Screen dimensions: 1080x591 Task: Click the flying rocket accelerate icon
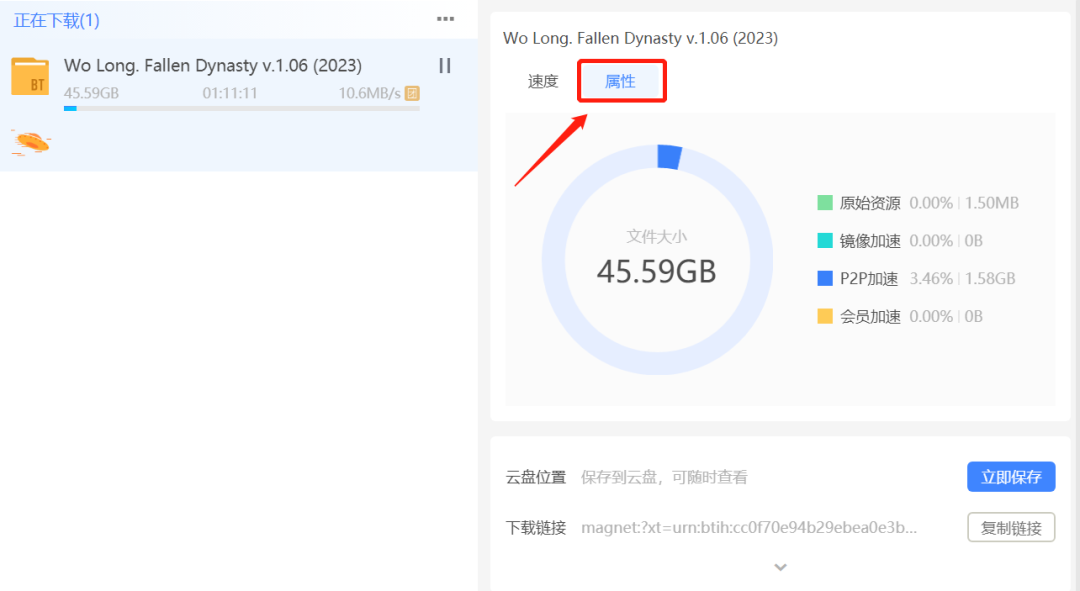pyautogui.click(x=31, y=142)
